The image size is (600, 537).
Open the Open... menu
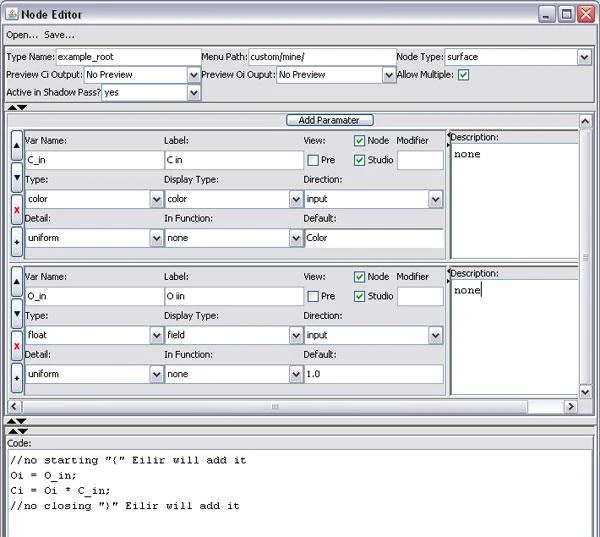pos(22,34)
